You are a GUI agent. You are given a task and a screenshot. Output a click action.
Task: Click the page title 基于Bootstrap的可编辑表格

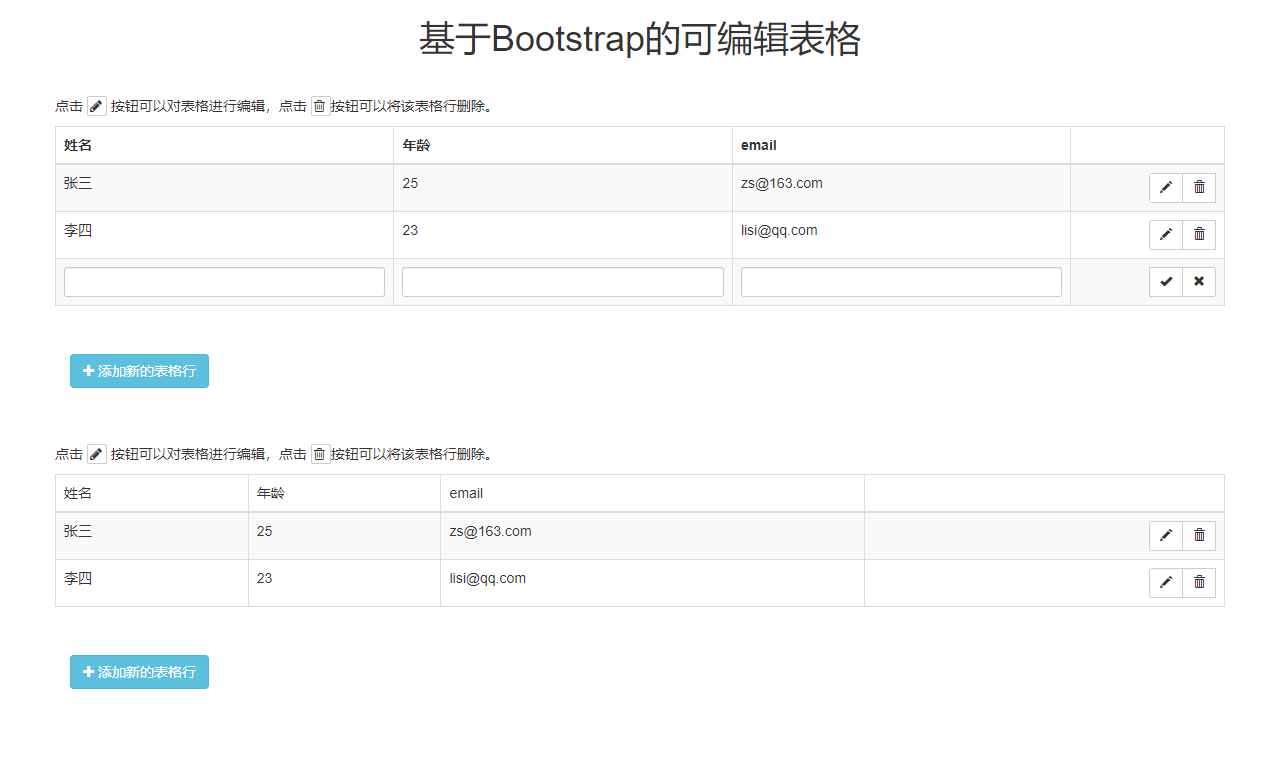coord(640,40)
